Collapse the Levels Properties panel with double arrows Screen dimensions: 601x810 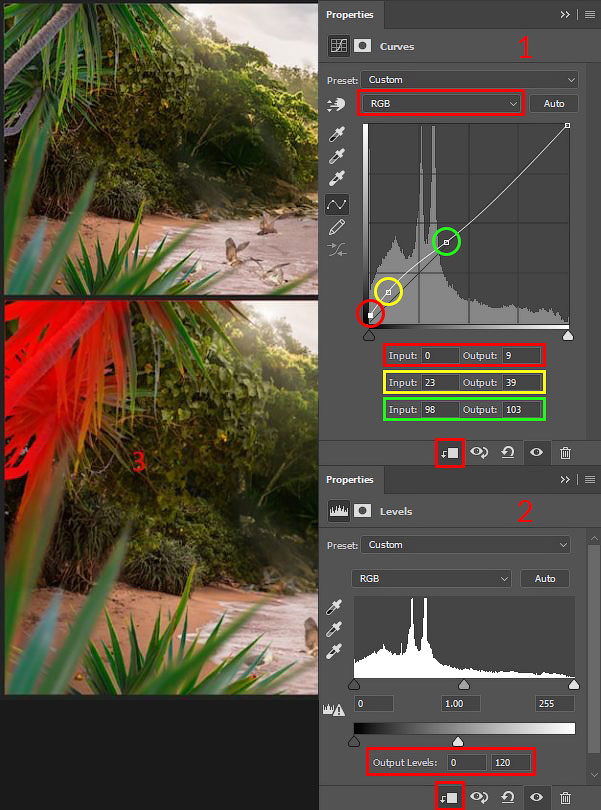[565, 480]
